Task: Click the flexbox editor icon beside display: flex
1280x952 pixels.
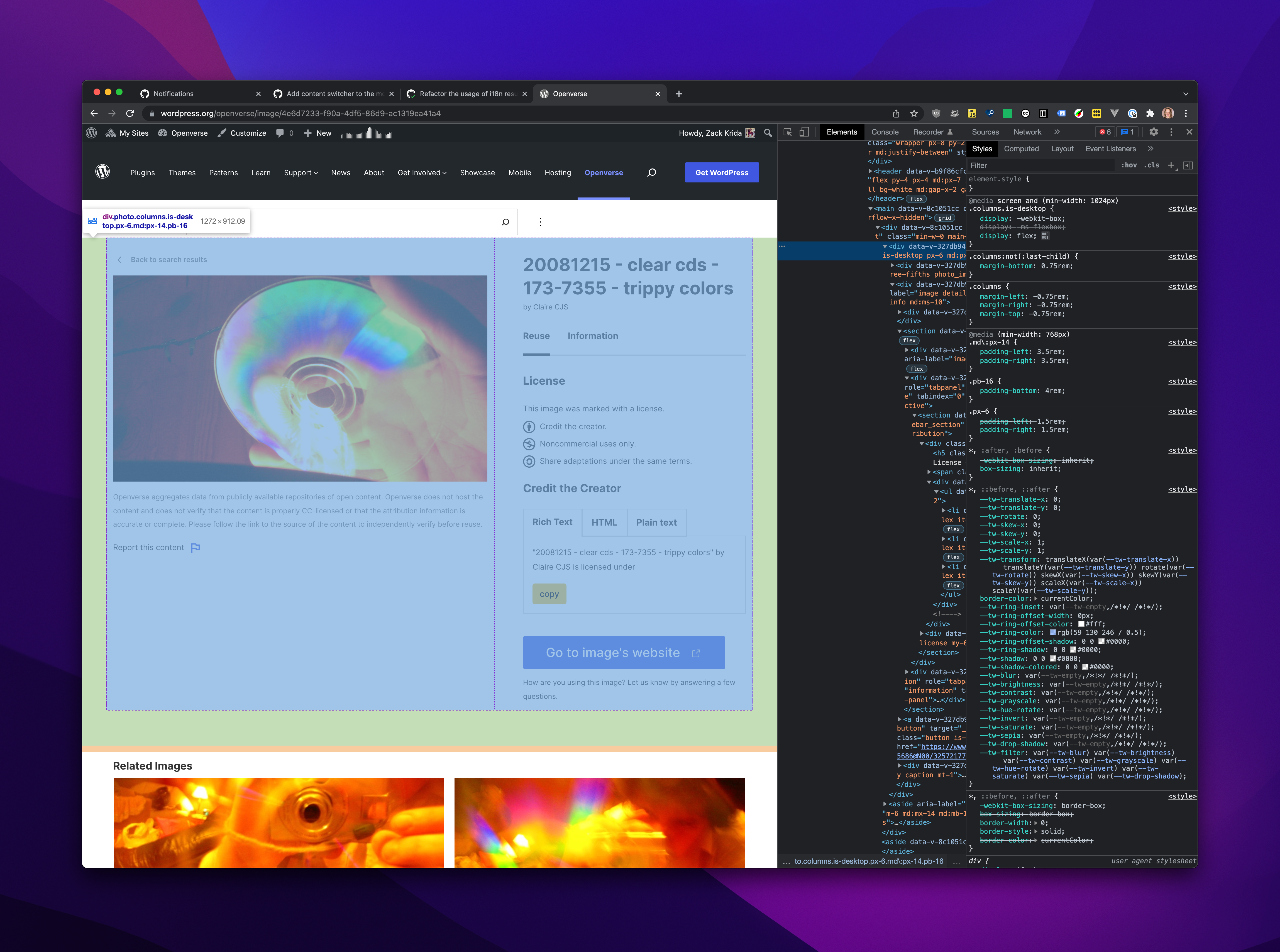Action: tap(1046, 236)
